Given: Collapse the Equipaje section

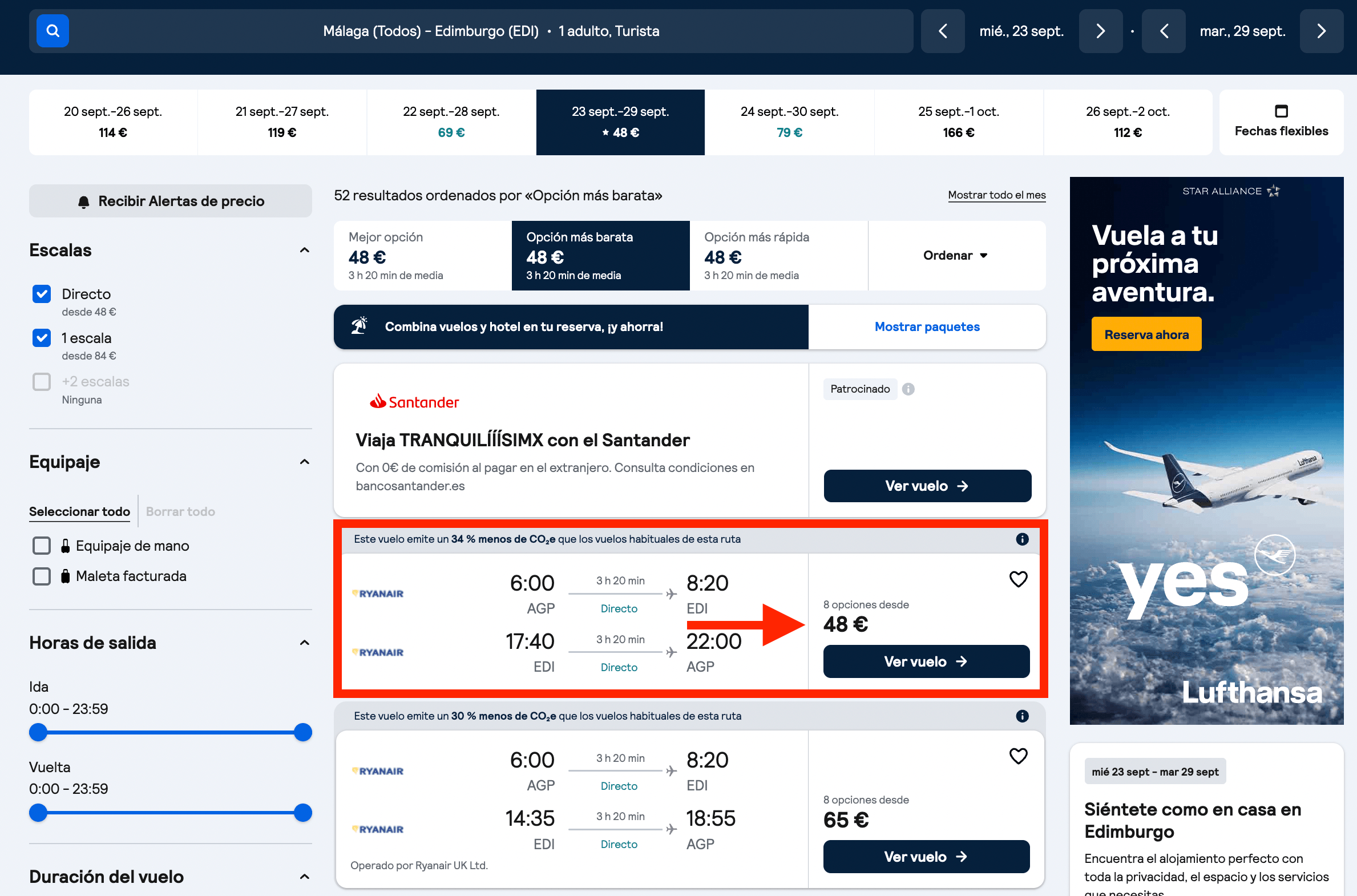Looking at the screenshot, I should click(305, 462).
